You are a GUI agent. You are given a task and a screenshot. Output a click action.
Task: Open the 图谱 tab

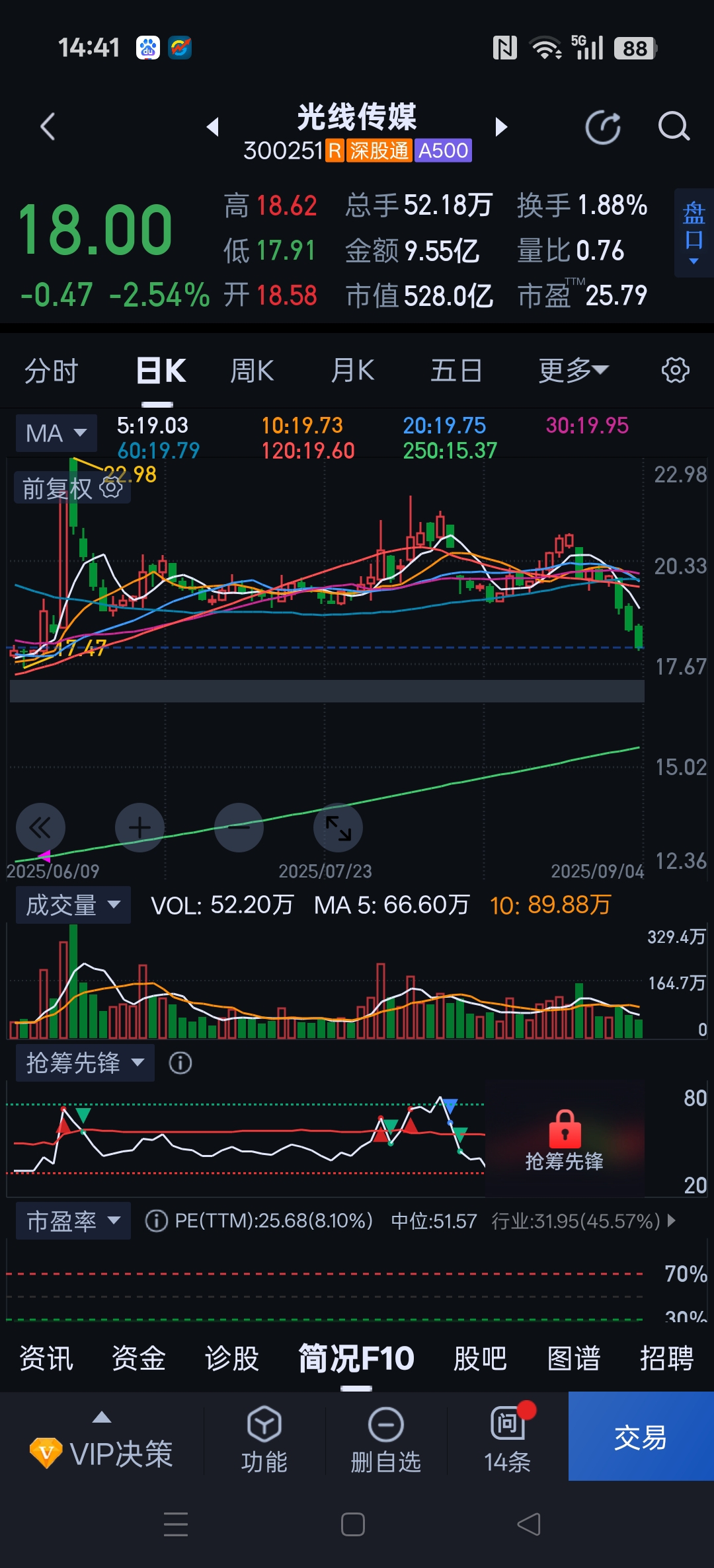pos(574,1359)
